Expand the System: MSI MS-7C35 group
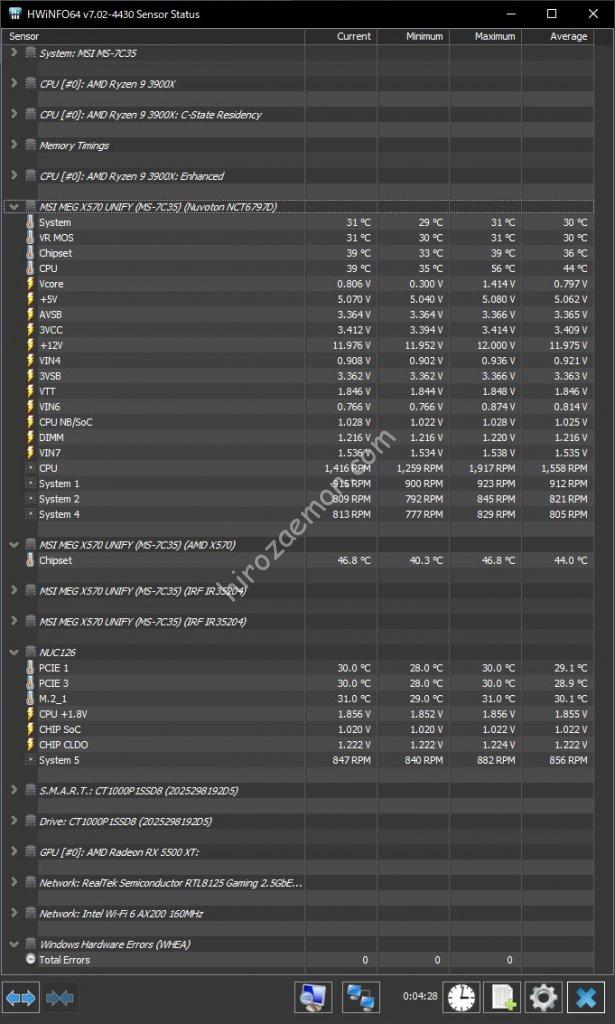This screenshot has width=615, height=1024. pos(14,52)
